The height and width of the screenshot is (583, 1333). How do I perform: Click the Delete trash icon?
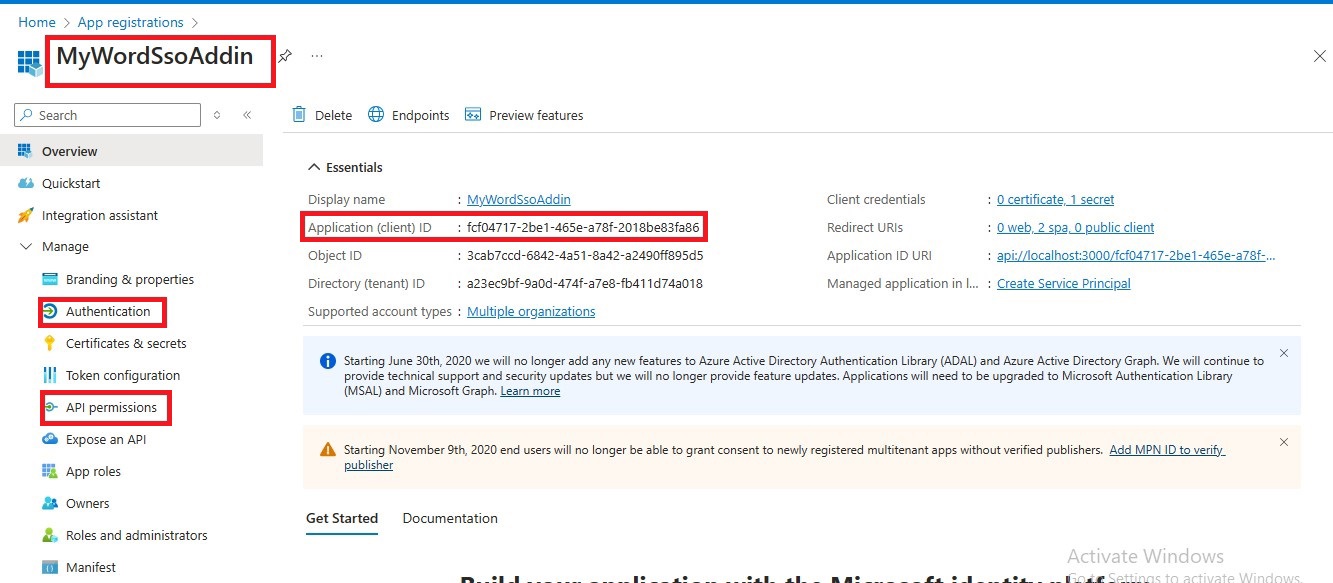[299, 115]
